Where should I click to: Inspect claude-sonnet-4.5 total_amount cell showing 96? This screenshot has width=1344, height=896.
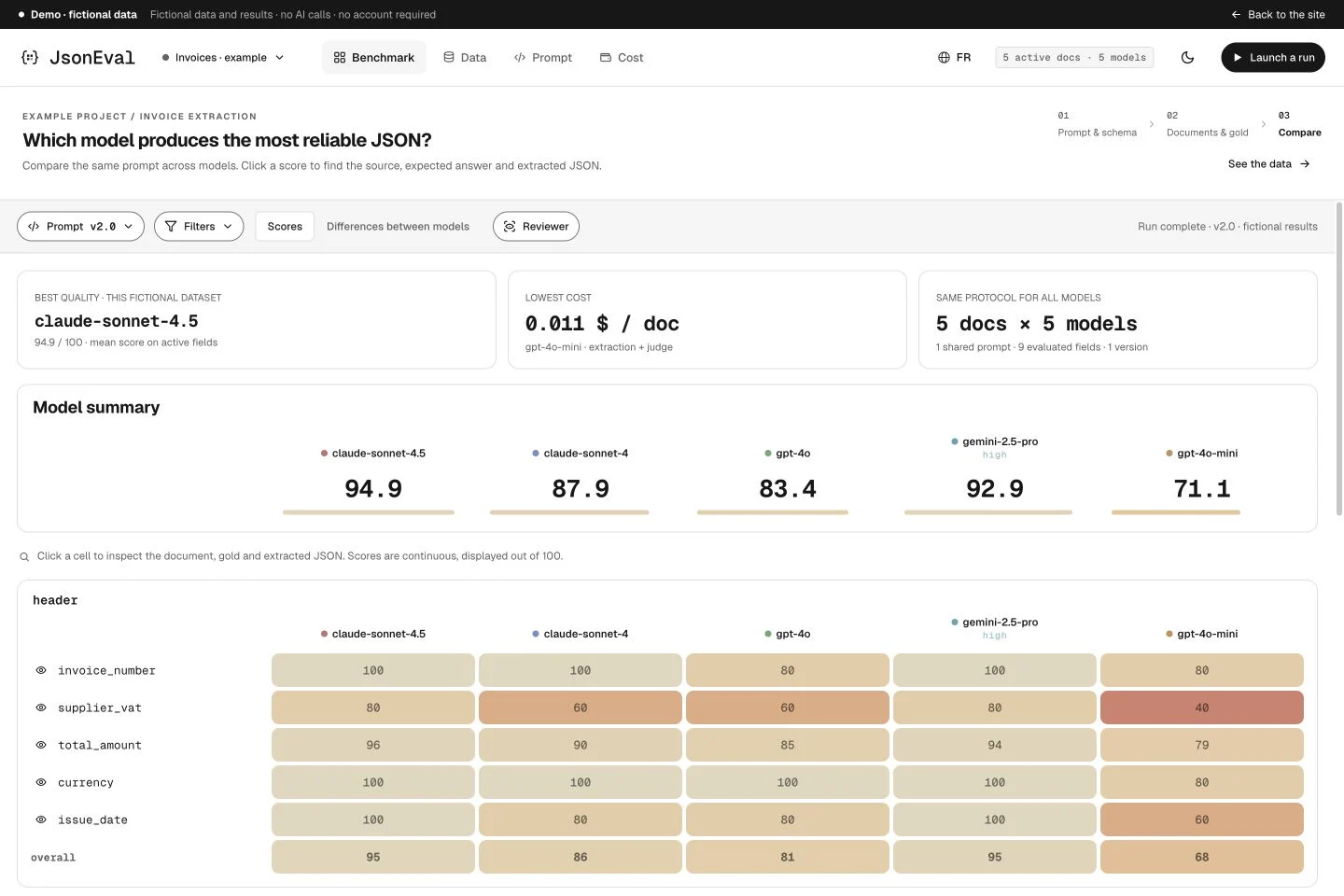373,745
